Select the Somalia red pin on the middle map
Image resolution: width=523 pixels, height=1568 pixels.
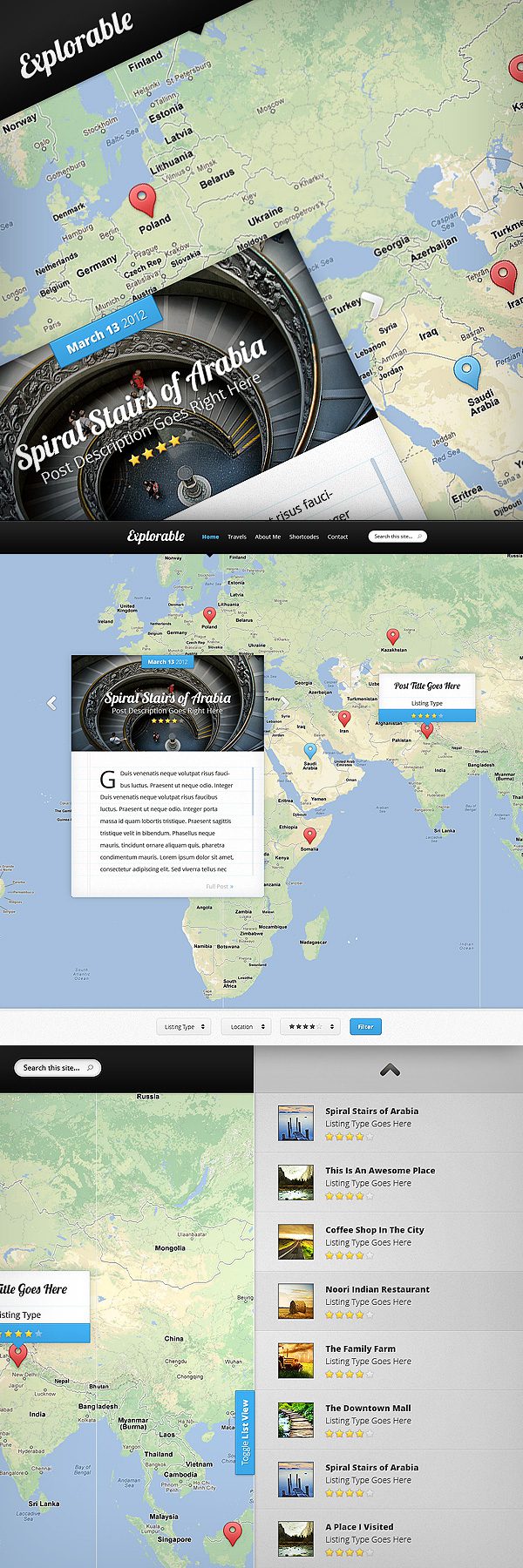pyautogui.click(x=309, y=836)
